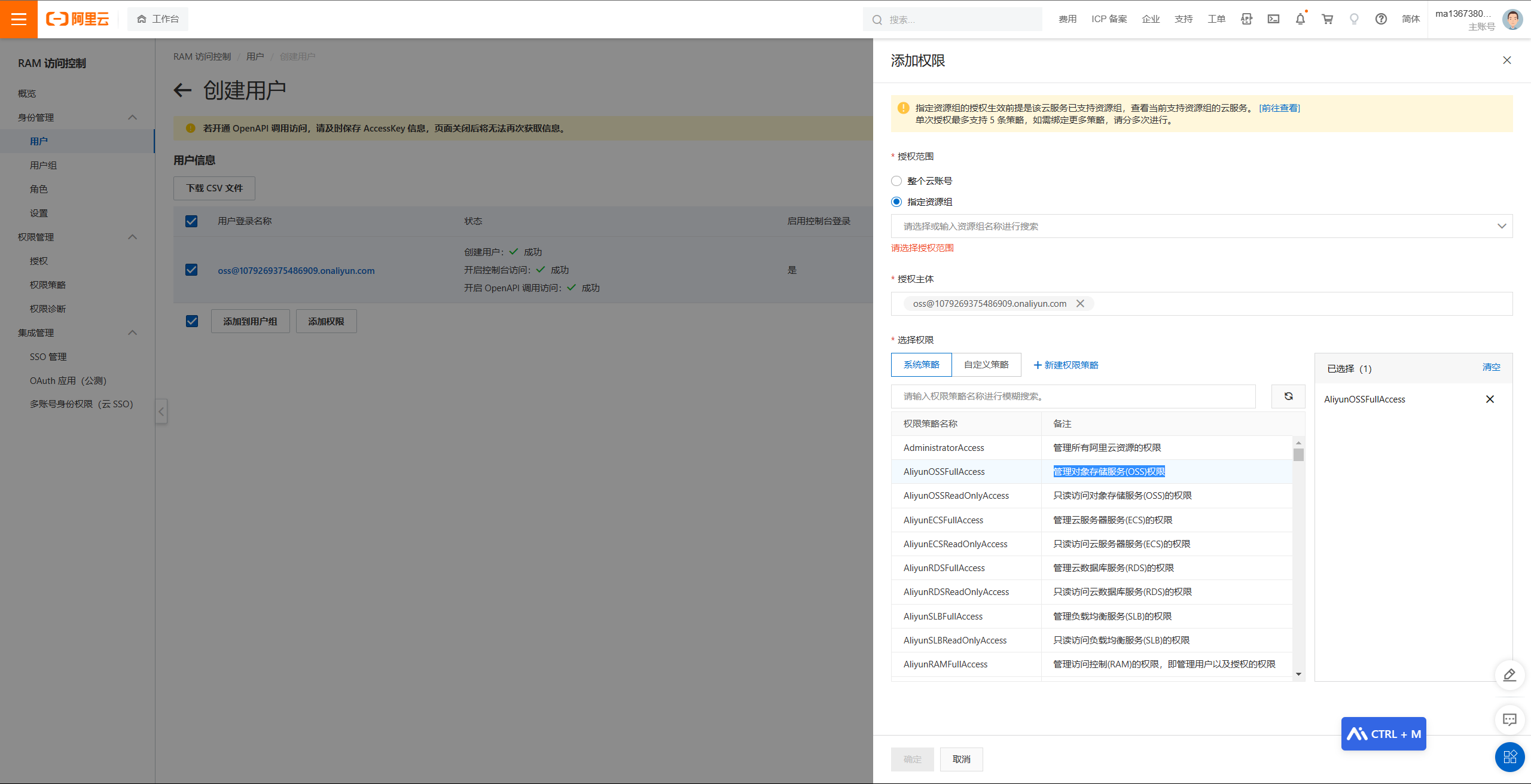The image size is (1531, 784).
Task: Click the edit pencil floating icon
Action: [1509, 675]
